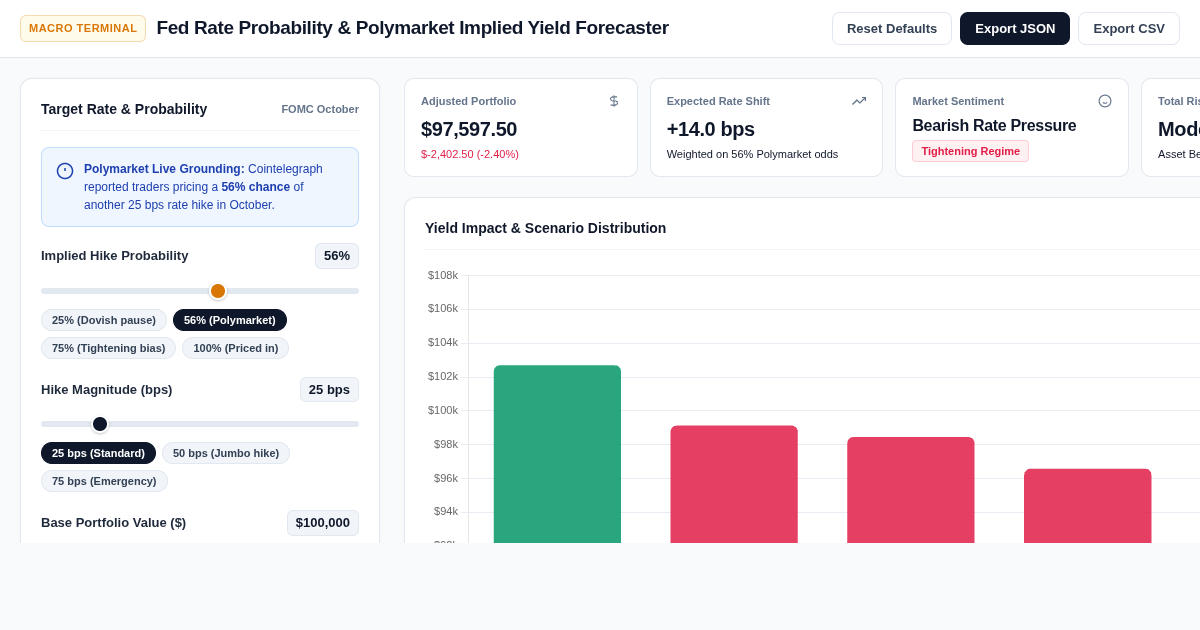Click the dollar sign icon on Adjusted Portfolio card
The width and height of the screenshot is (1200, 630).
(614, 101)
